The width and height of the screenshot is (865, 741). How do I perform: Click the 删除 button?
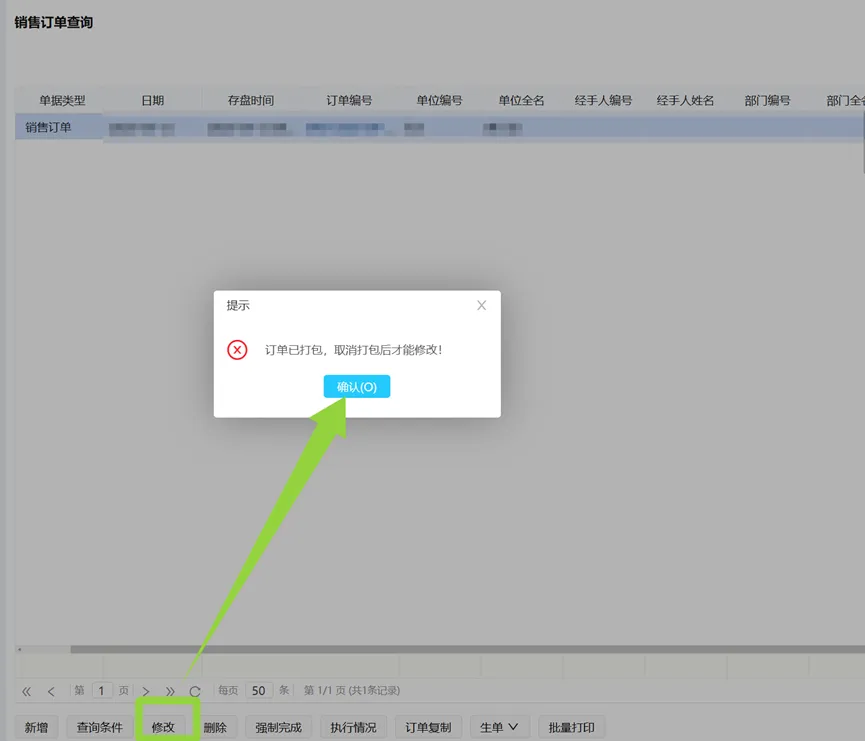tap(215, 727)
